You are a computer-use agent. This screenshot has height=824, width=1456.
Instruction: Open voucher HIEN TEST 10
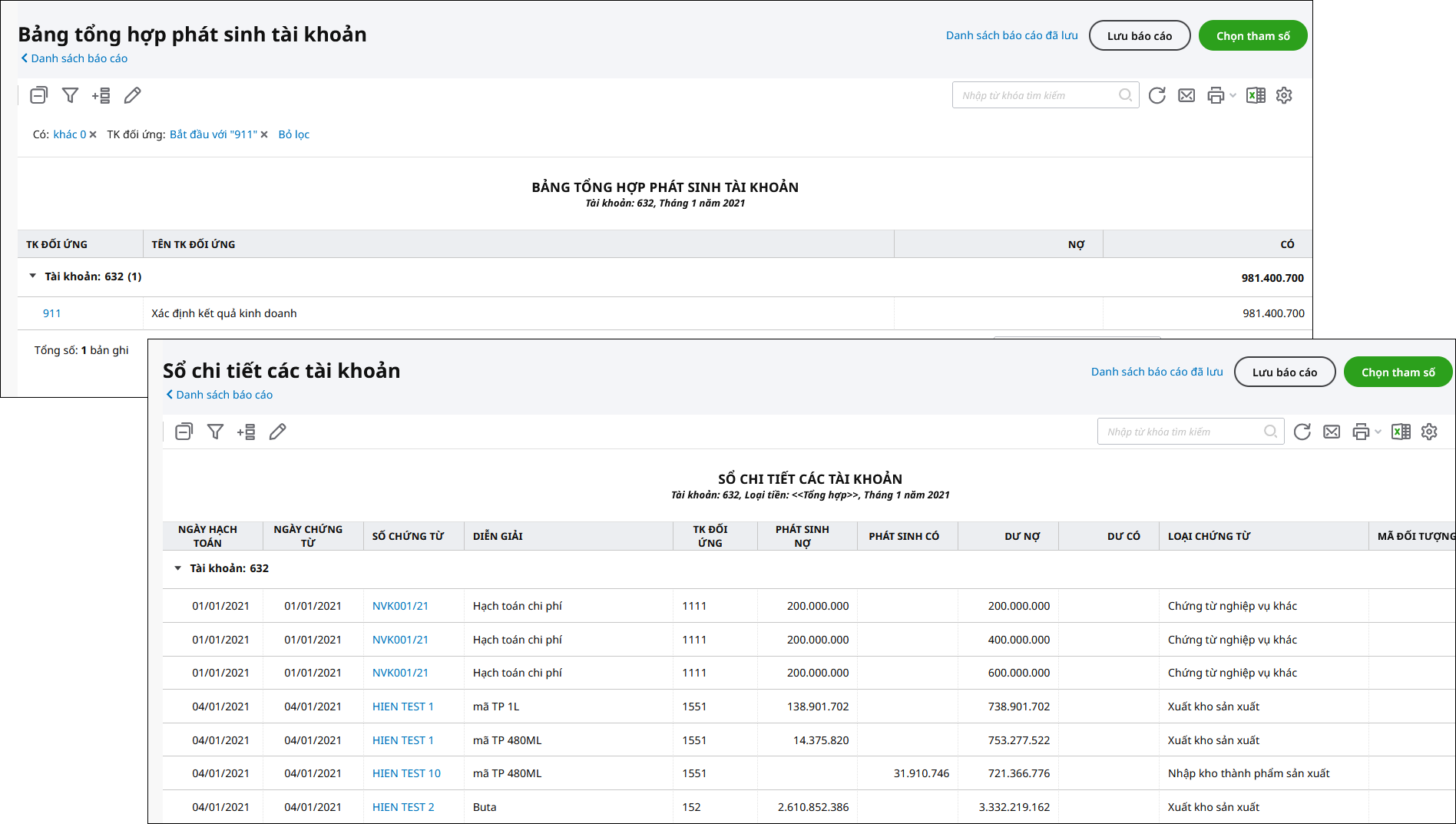[406, 773]
